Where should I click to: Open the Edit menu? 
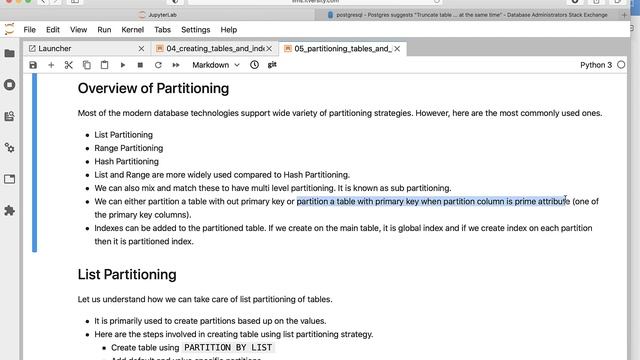53,30
